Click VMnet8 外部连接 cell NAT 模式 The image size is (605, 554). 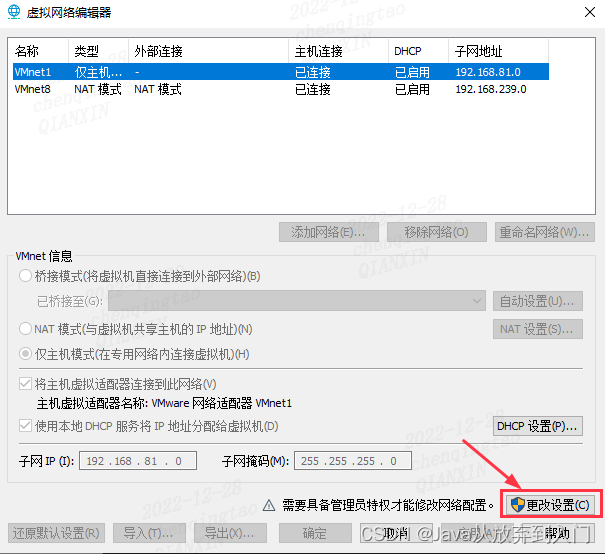[x=158, y=89]
